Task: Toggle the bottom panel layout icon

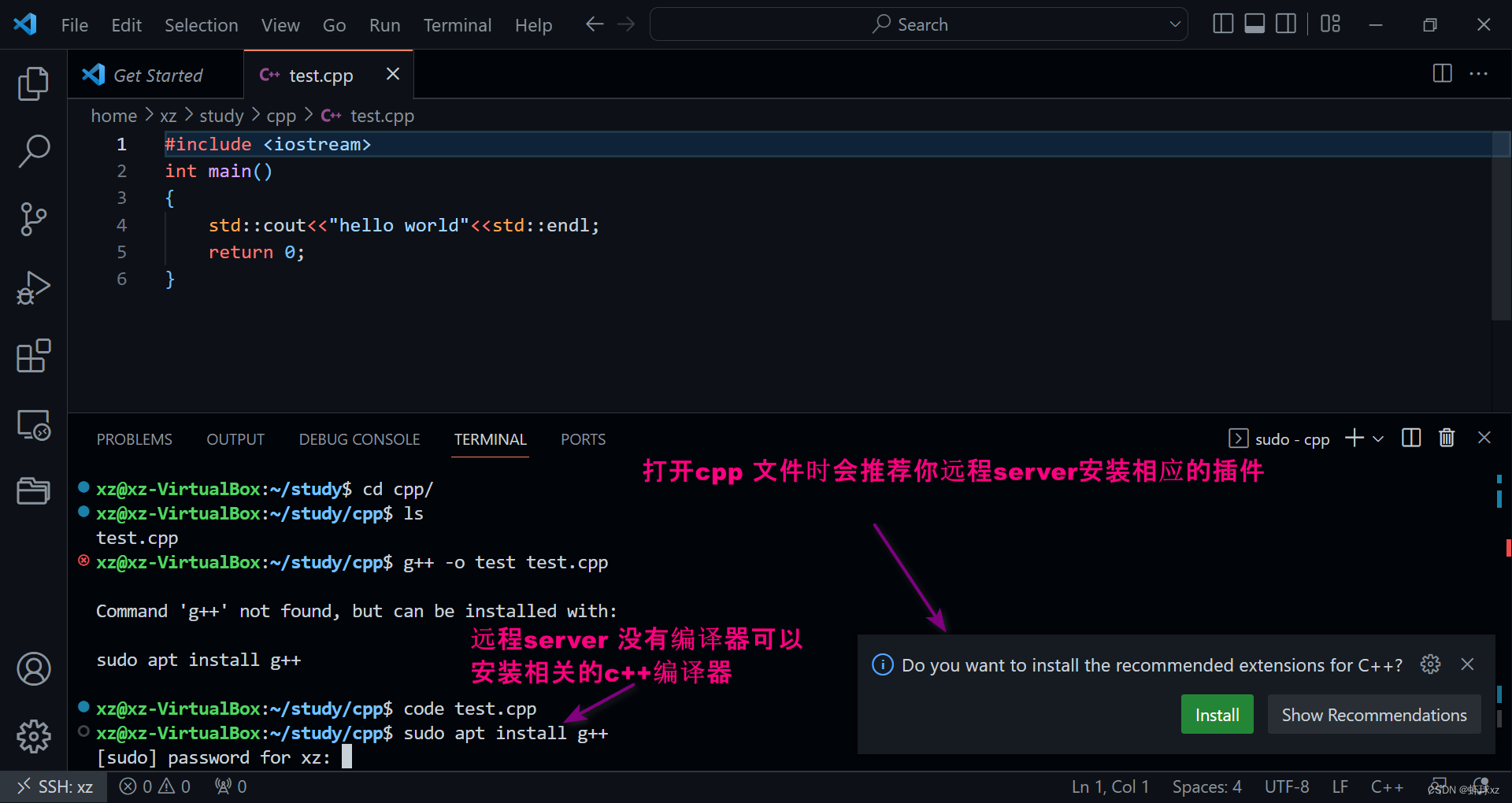Action: [1254, 24]
